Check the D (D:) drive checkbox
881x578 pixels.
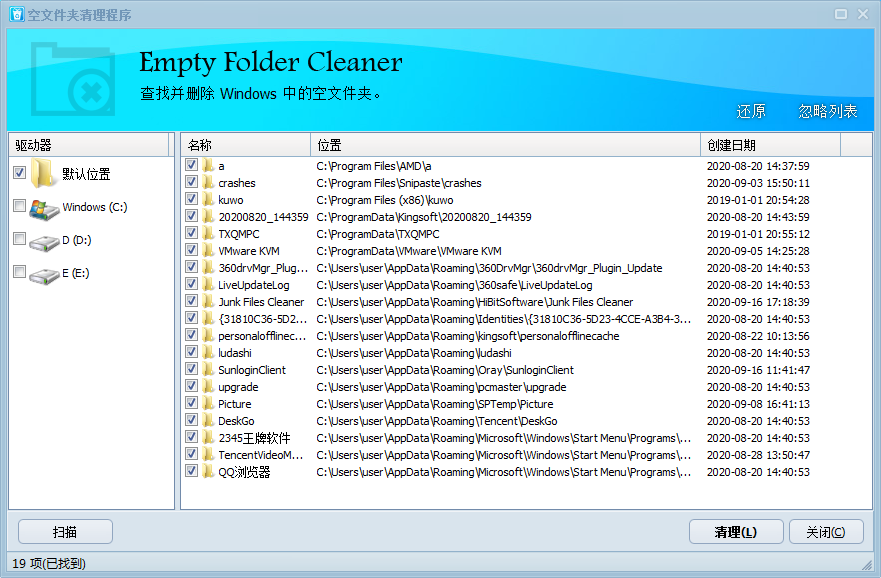[x=19, y=239]
